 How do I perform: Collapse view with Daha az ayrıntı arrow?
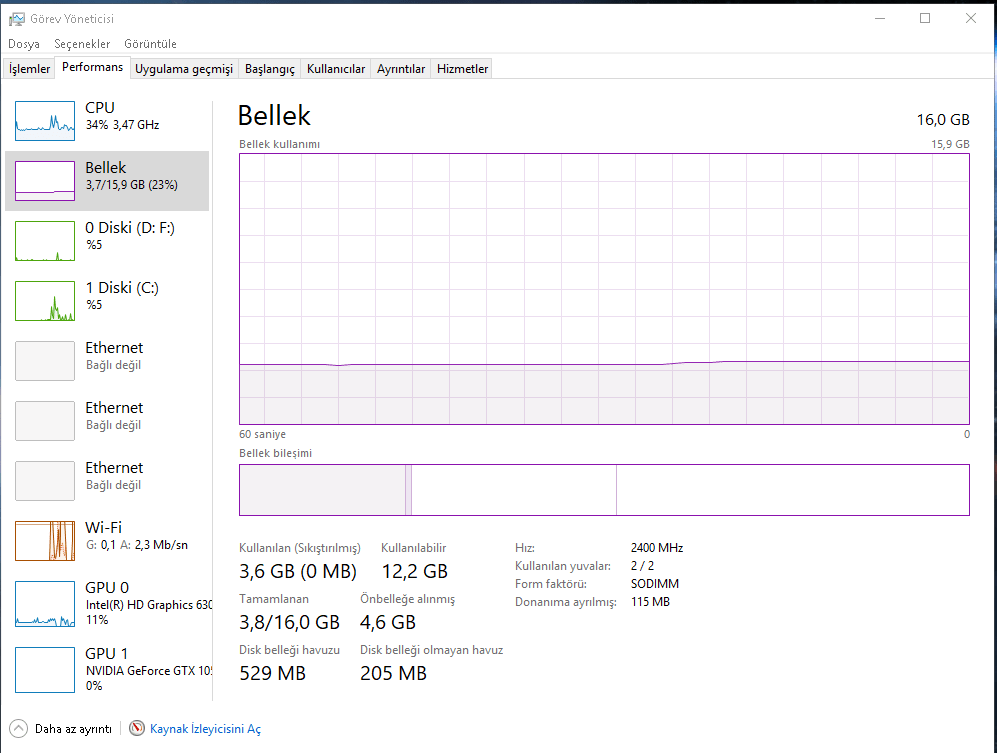(x=18, y=729)
